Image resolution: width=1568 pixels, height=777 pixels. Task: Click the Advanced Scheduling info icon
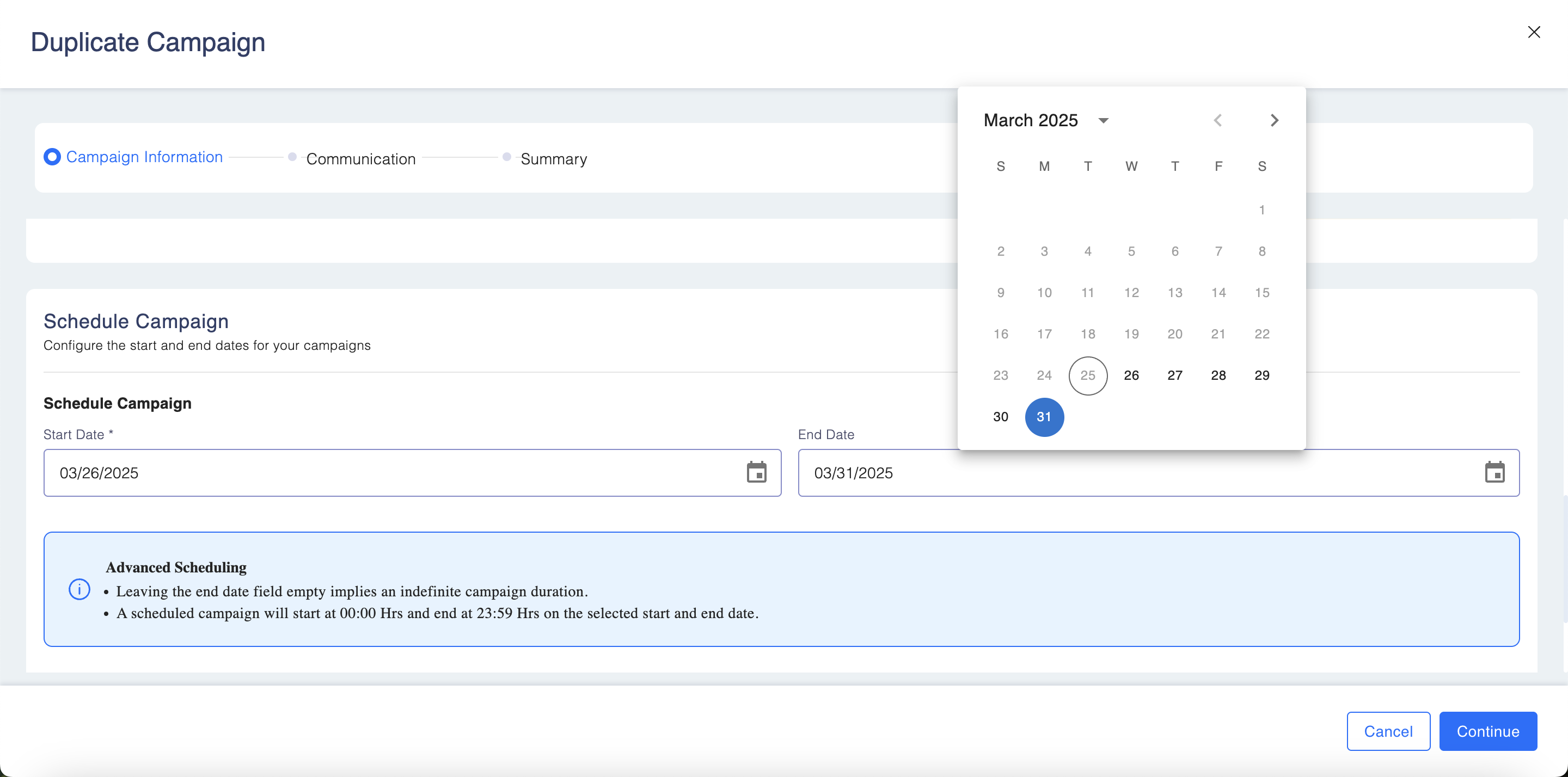(x=79, y=589)
